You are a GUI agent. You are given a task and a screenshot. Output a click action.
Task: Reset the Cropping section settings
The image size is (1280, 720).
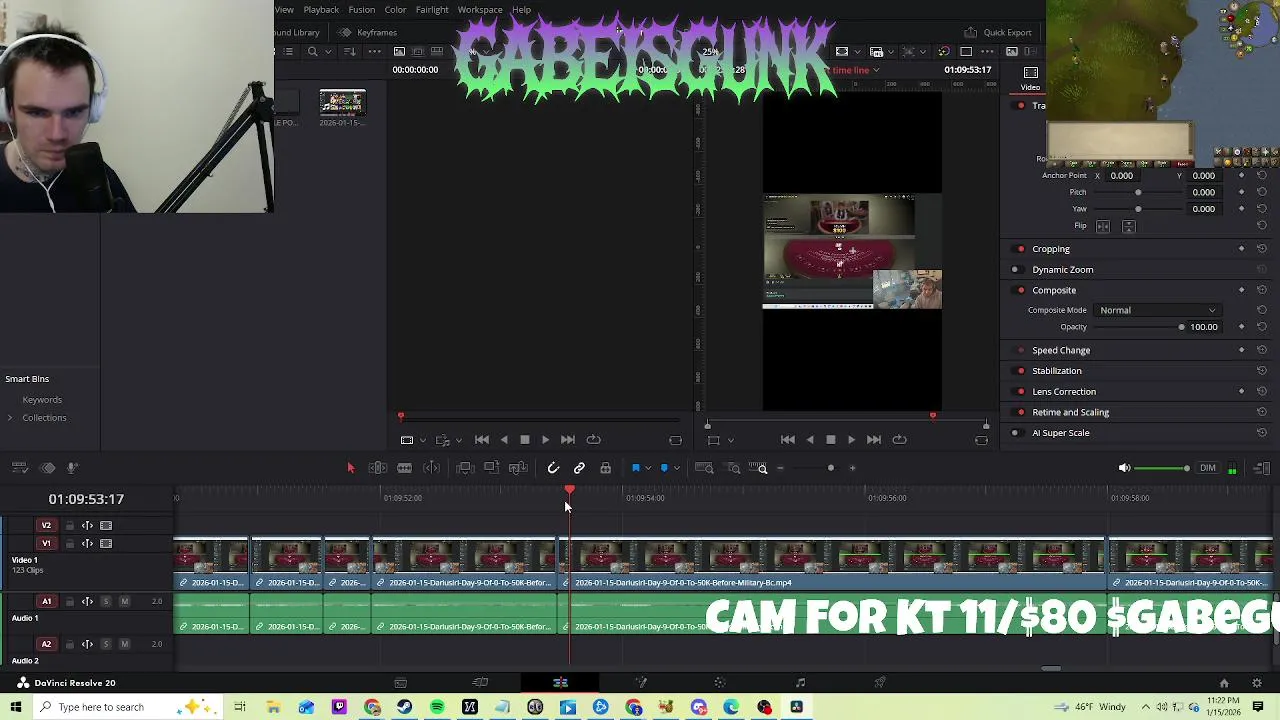[1261, 249]
